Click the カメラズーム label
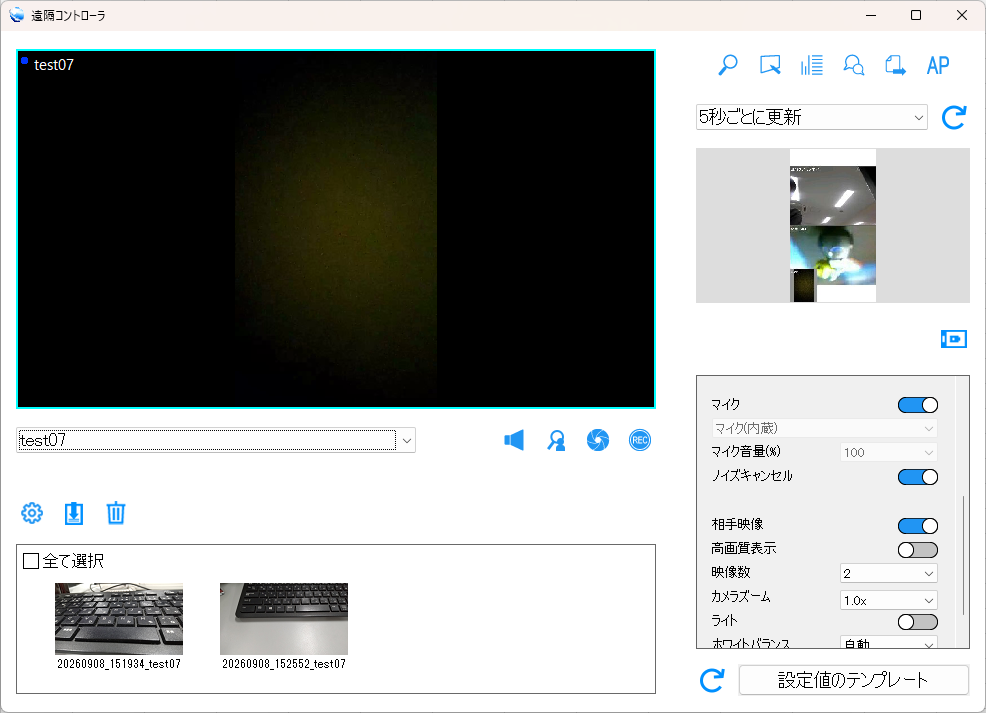 pyautogui.click(x=741, y=597)
